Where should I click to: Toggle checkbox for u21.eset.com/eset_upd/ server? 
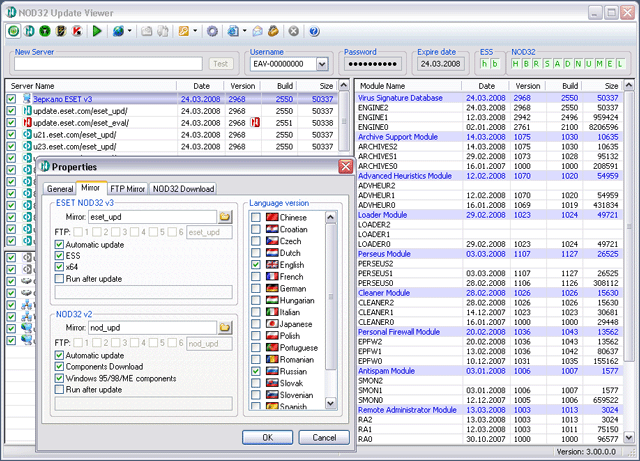tap(11, 134)
